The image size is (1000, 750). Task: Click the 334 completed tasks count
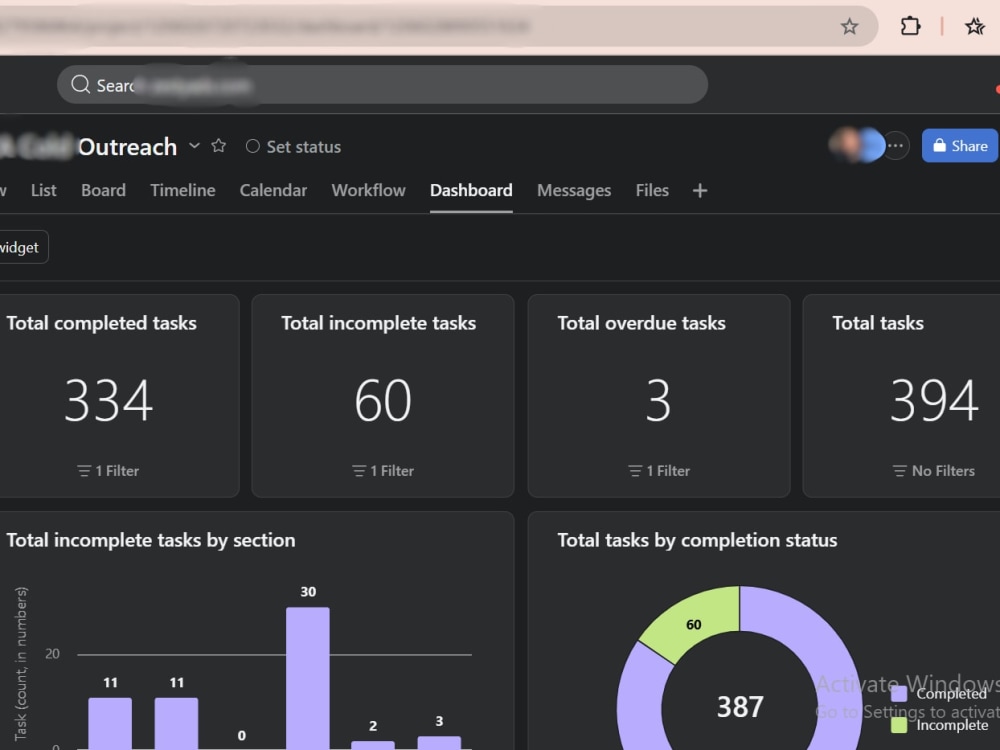[108, 401]
